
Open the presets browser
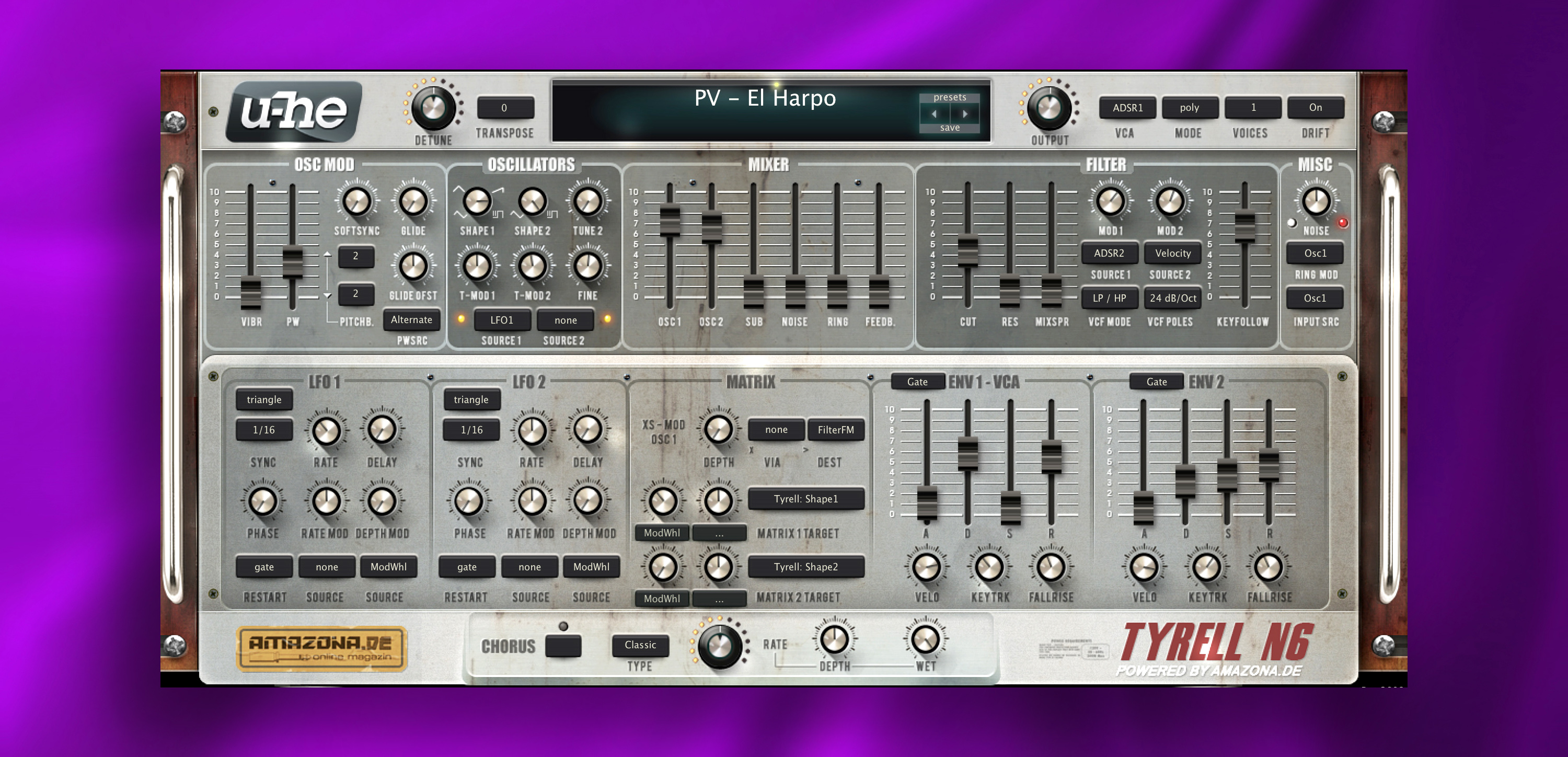pyautogui.click(x=950, y=97)
